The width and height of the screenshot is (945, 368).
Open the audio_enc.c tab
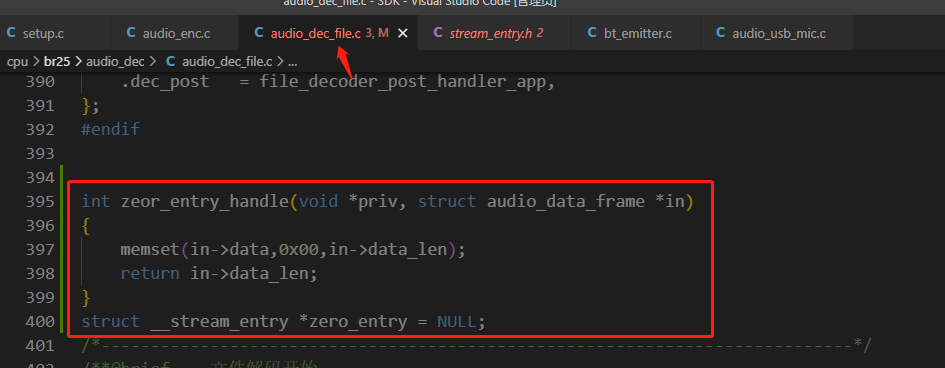click(176, 34)
